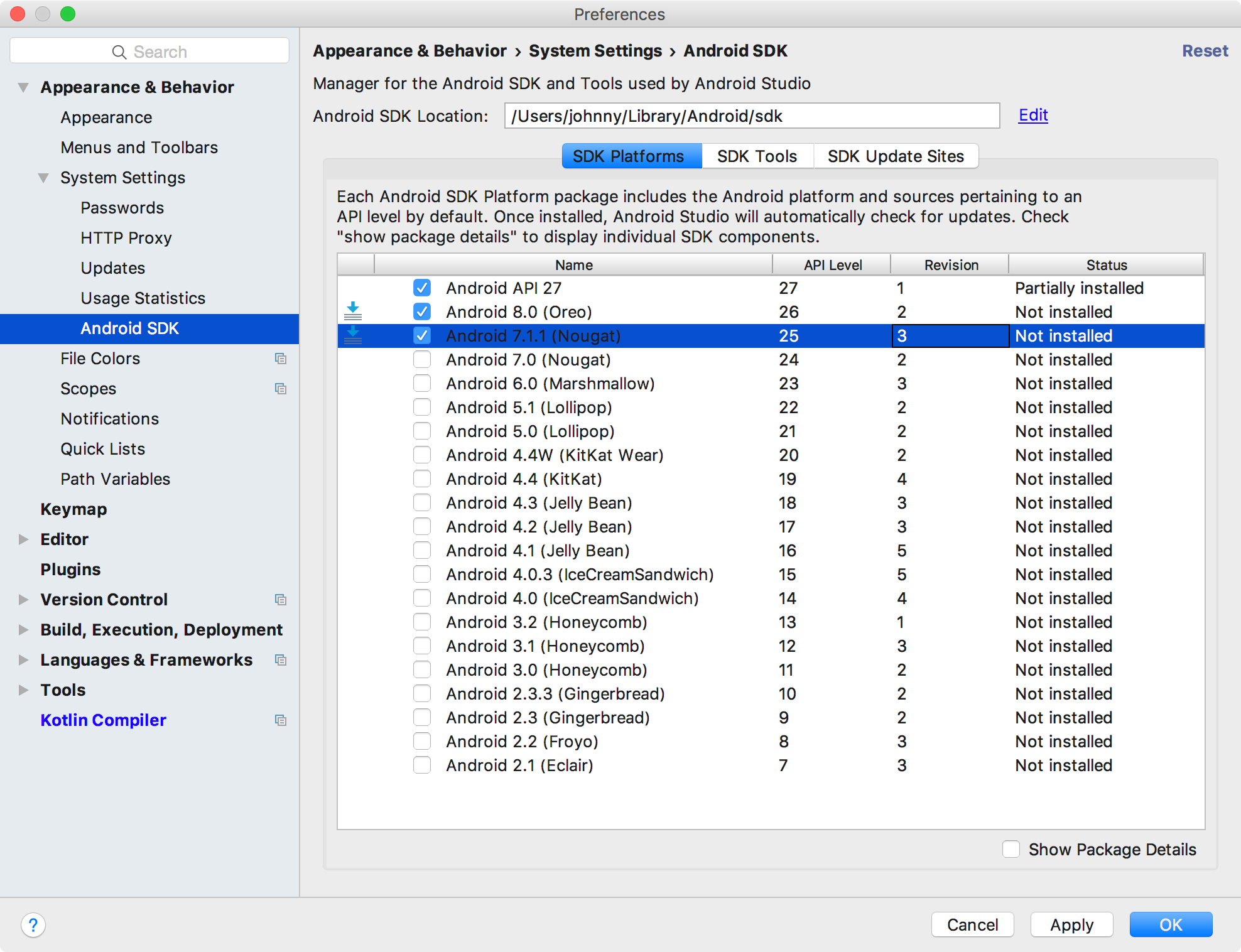This screenshot has width=1241, height=952.
Task: Collapse the Appearance & Behavior section arrow
Action: (x=23, y=87)
